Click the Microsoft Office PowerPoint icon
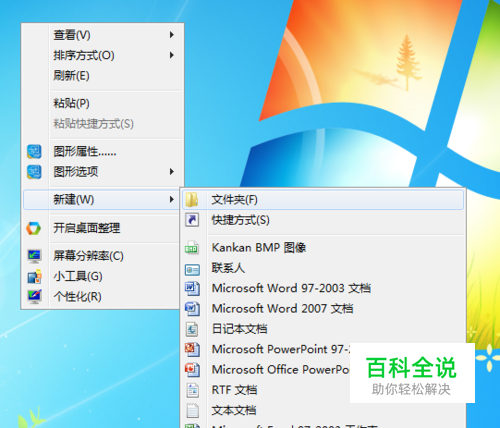The height and width of the screenshot is (428, 500). [x=192, y=370]
